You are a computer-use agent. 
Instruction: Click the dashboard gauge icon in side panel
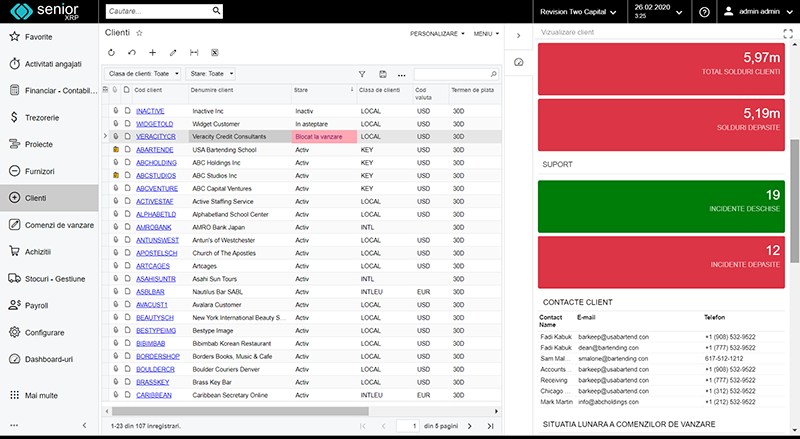[x=518, y=62]
